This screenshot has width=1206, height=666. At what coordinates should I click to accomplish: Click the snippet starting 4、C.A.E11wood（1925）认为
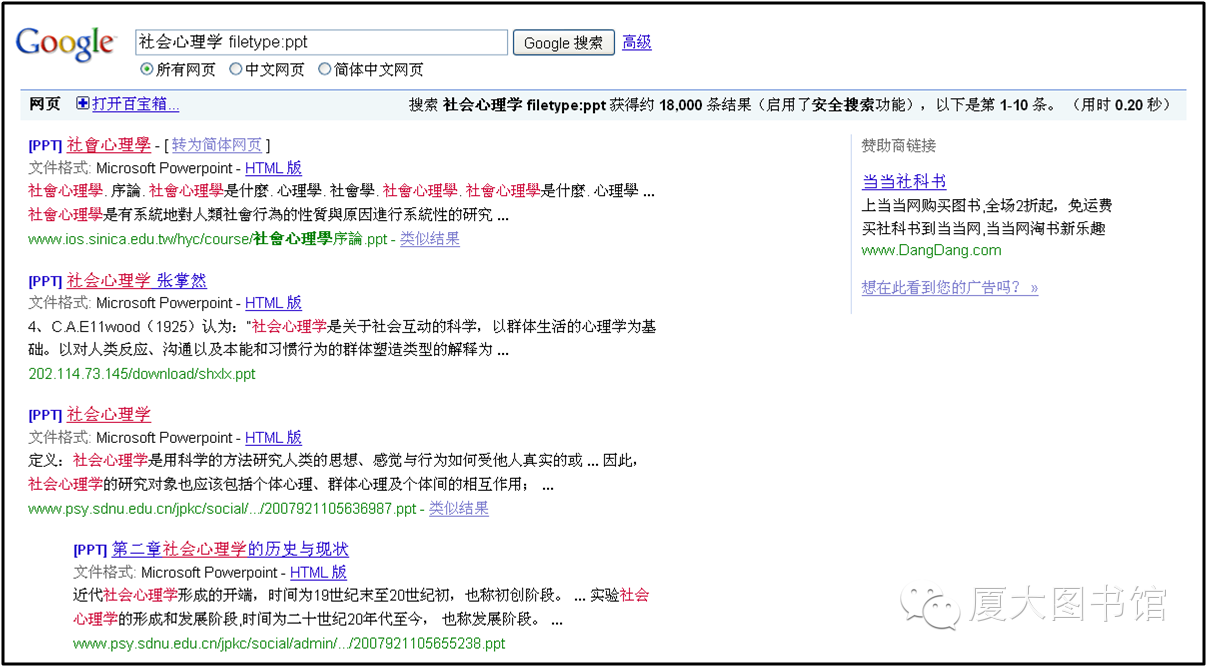coord(342,338)
